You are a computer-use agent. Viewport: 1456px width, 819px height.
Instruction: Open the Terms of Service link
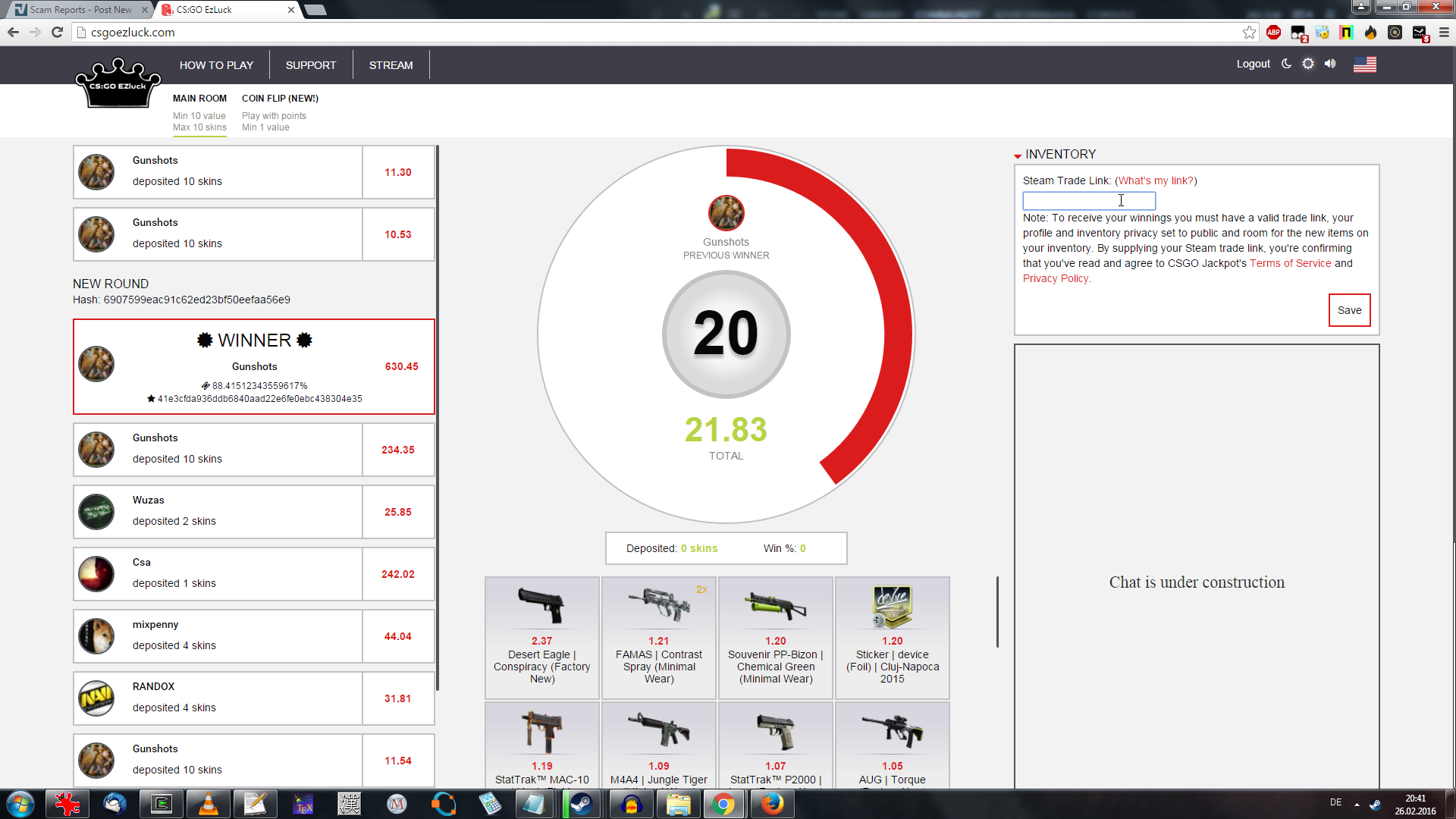1290,263
